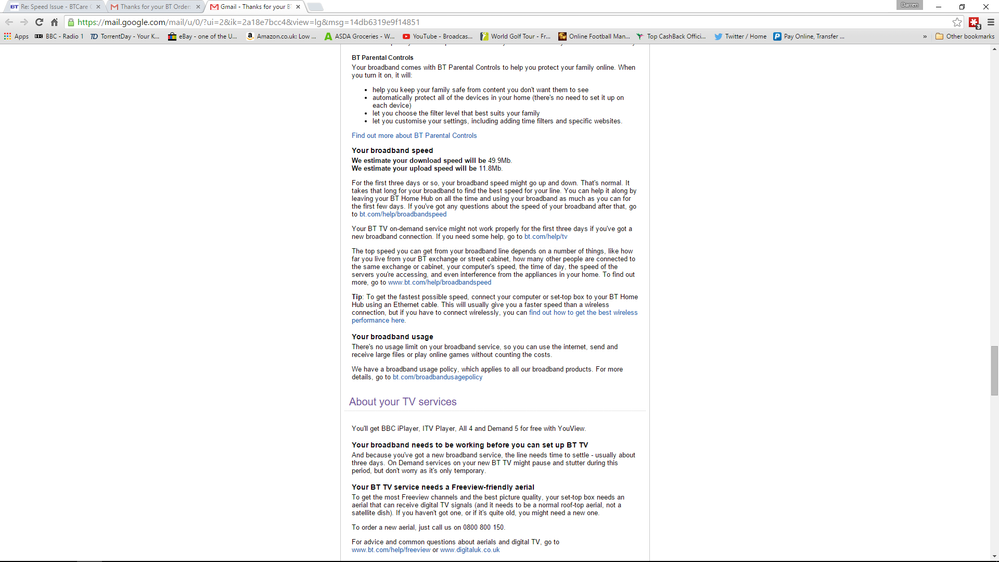Viewport: 999px width, 562px height.
Task: Open the YouTube - Broadcast bookmark
Action: [x=437, y=36]
